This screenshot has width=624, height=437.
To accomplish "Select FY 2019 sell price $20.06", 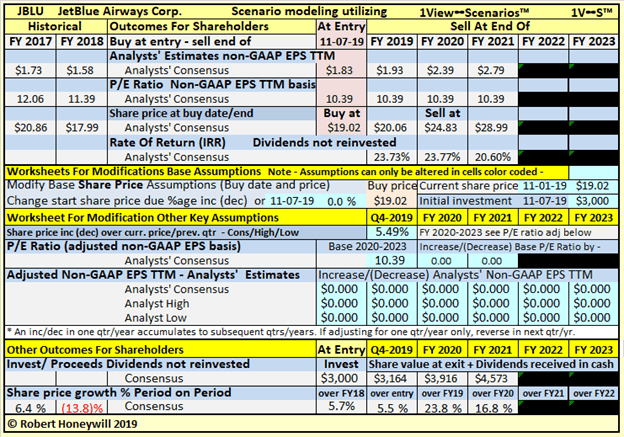I will coord(390,128).
